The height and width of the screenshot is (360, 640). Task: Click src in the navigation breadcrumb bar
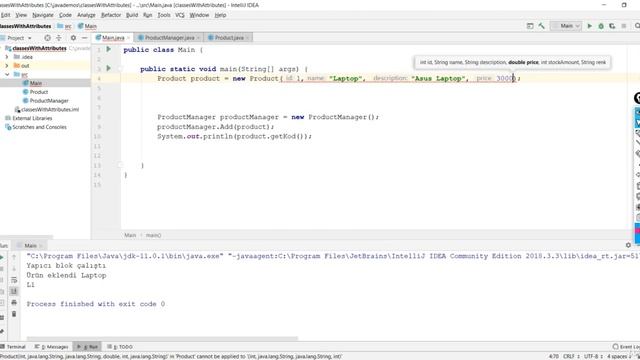(64, 26)
